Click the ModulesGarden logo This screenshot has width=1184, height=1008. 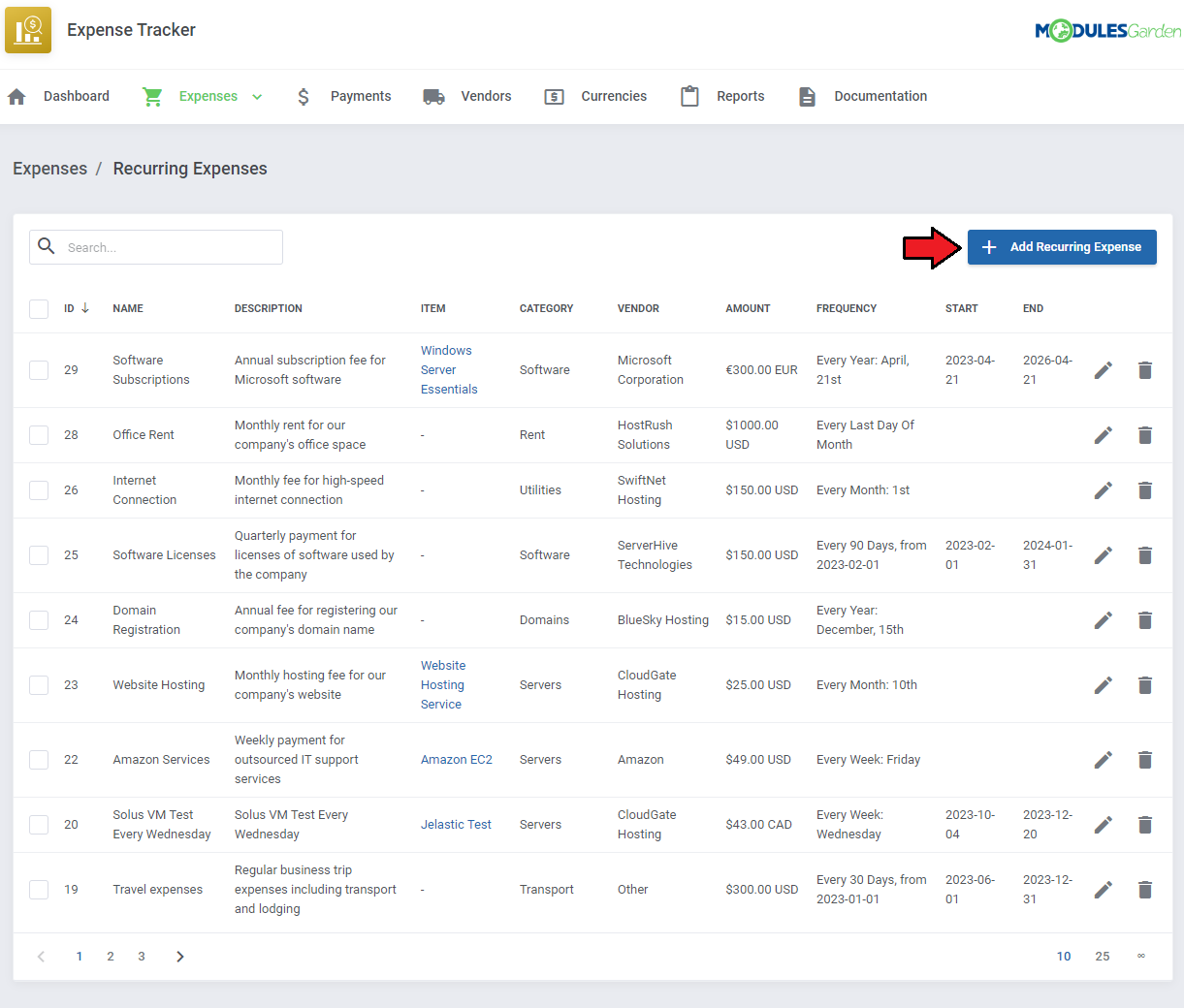tap(1108, 31)
